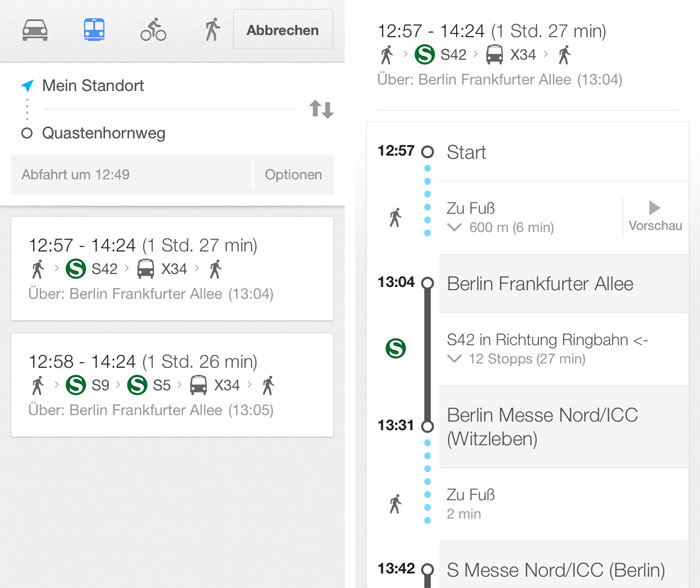Select the Berlin Frankfurter Allee stop
This screenshot has width=700, height=588.
click(563, 284)
